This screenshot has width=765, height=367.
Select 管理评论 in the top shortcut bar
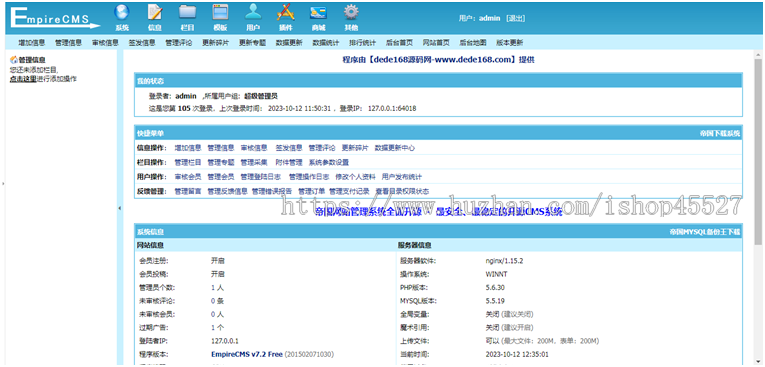[179, 42]
